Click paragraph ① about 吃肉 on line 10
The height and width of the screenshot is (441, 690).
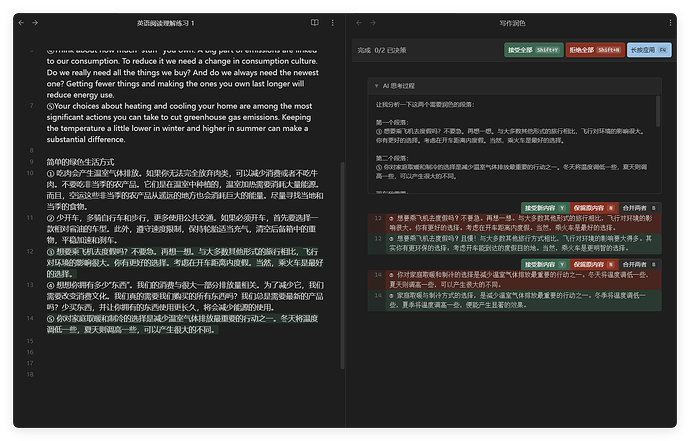pos(185,190)
